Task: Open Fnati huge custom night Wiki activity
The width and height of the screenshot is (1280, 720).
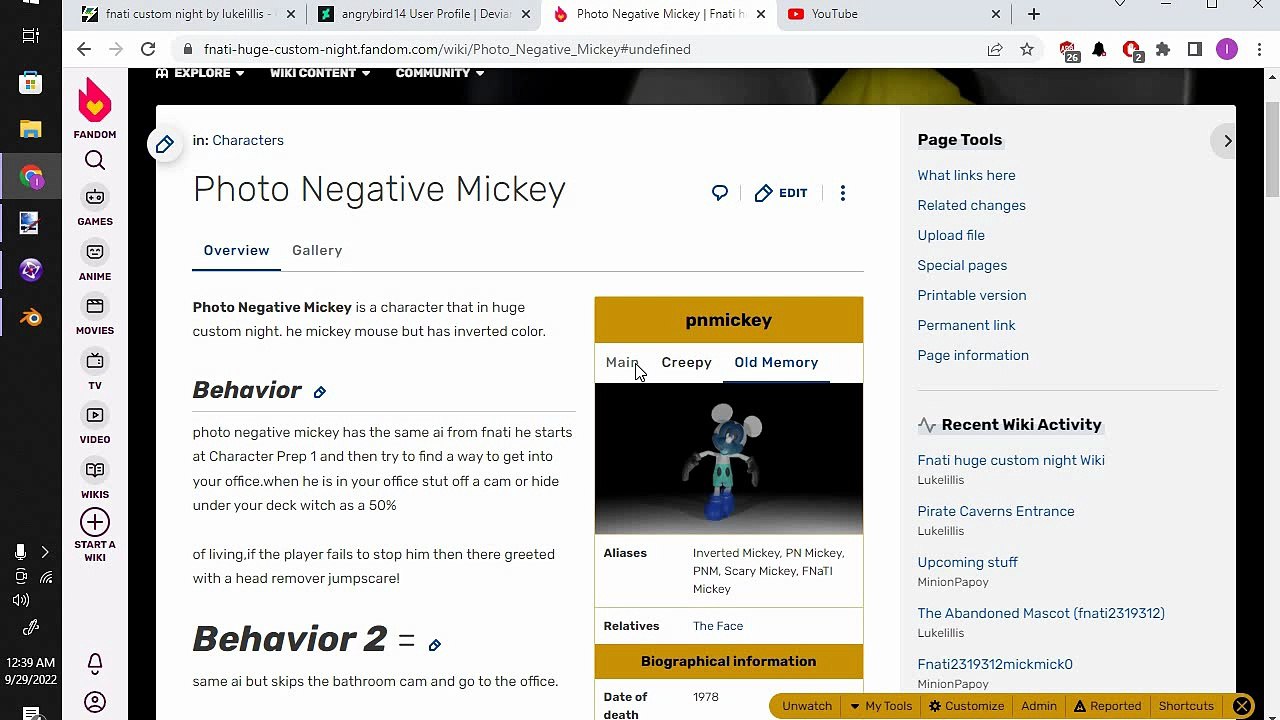Action: coord(1011,460)
